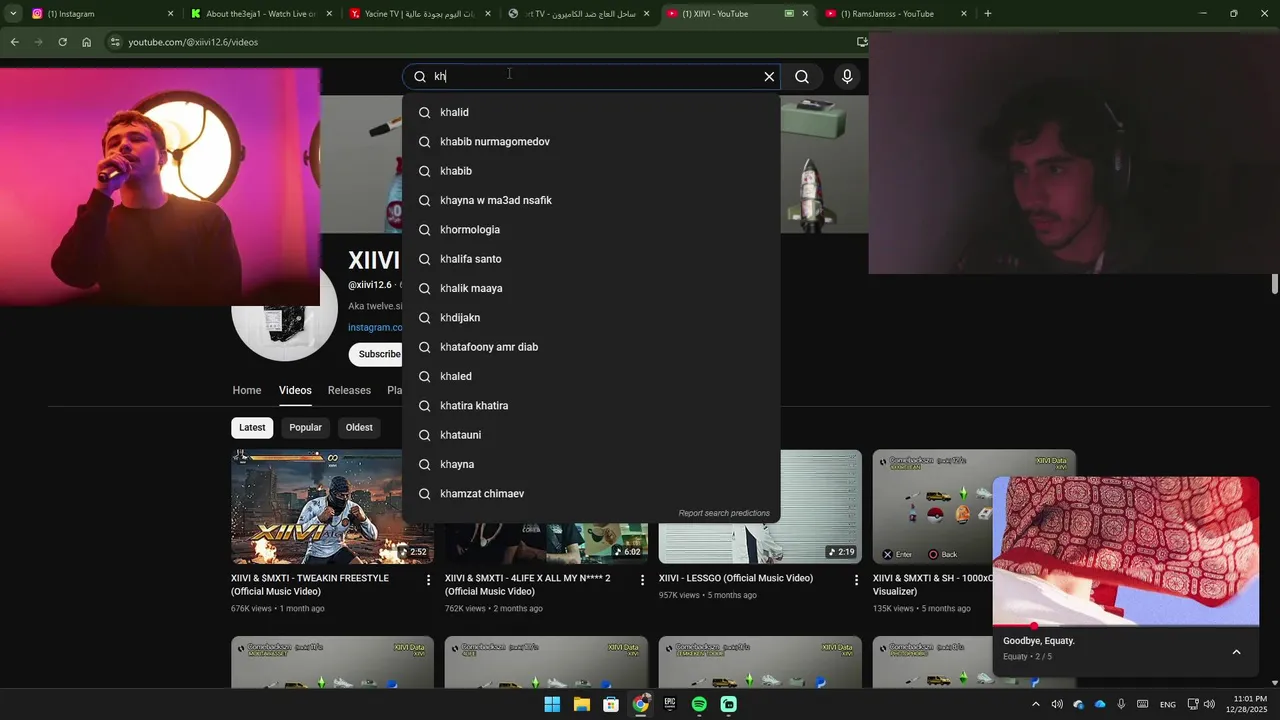Open the ENG language switcher

tap(1167, 705)
